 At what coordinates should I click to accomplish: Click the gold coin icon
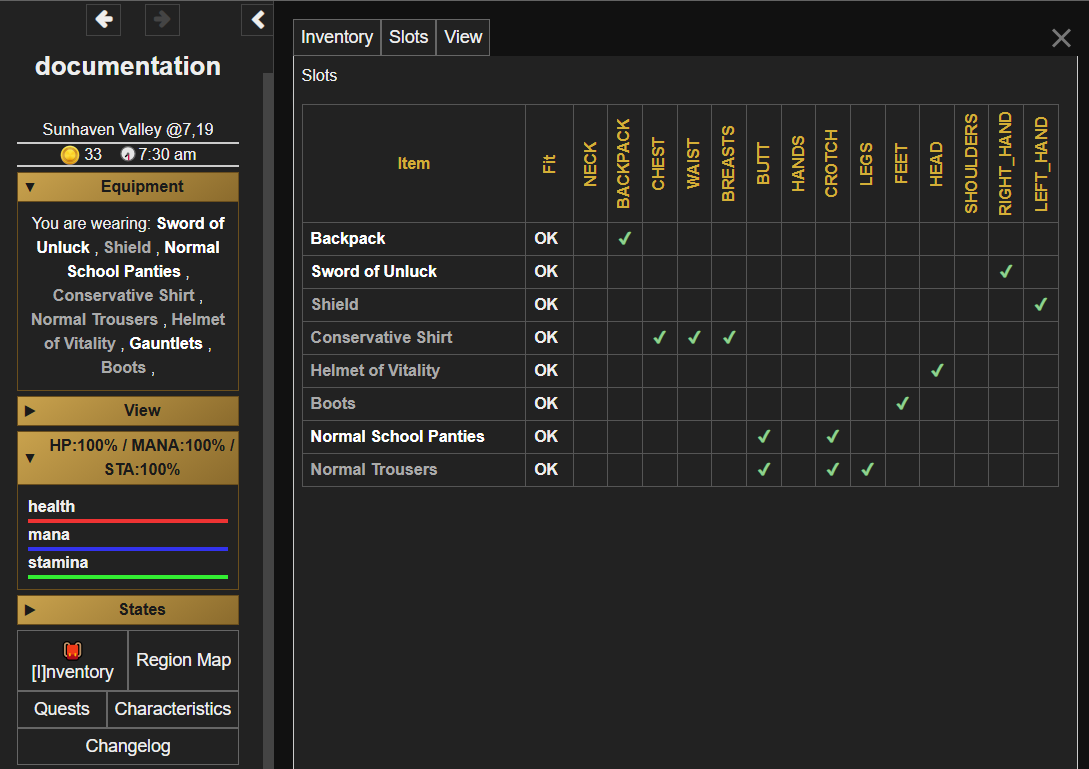(69, 154)
